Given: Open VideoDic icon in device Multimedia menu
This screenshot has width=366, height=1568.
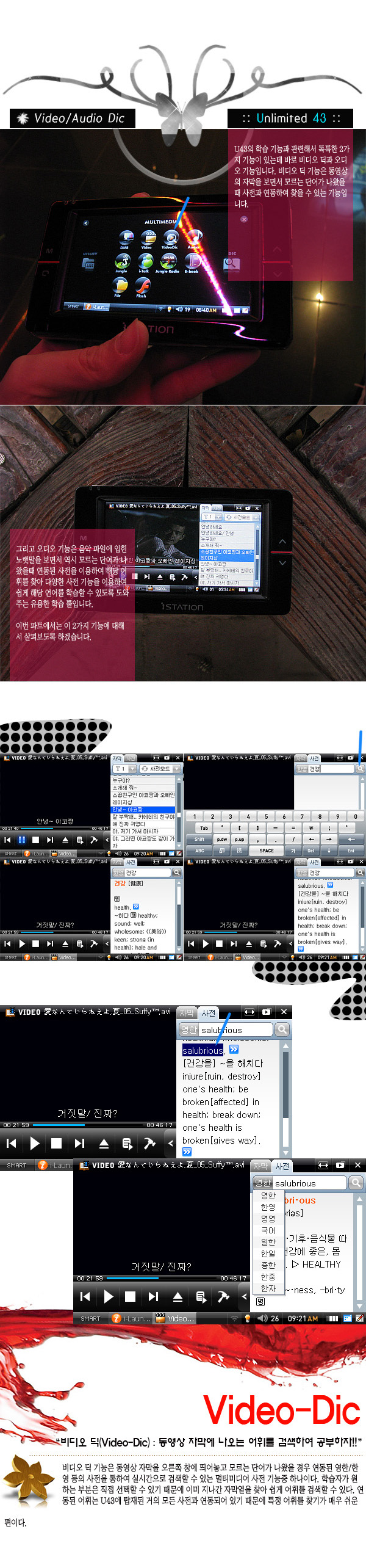Looking at the screenshot, I should [170, 239].
